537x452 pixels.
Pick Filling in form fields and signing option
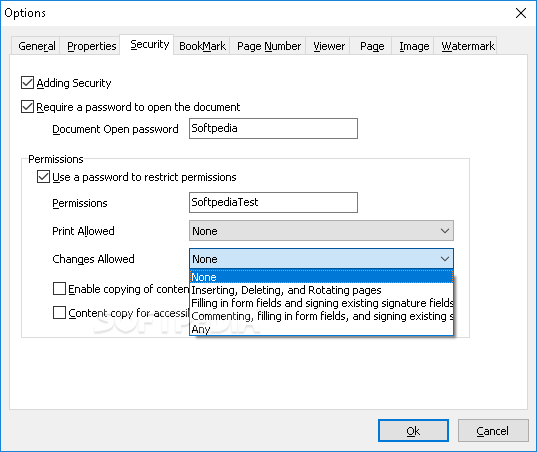[x=321, y=303]
